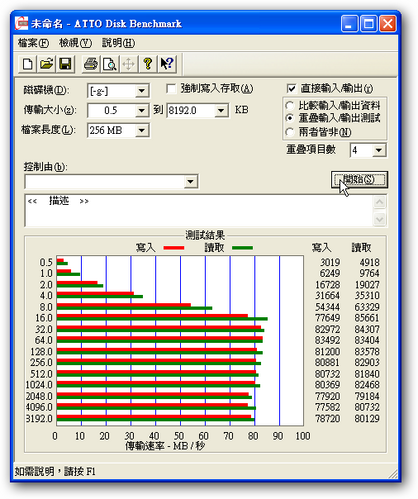Click status bar text 如需說明，請按 F1
The width and height of the screenshot is (418, 499).
click(55, 472)
